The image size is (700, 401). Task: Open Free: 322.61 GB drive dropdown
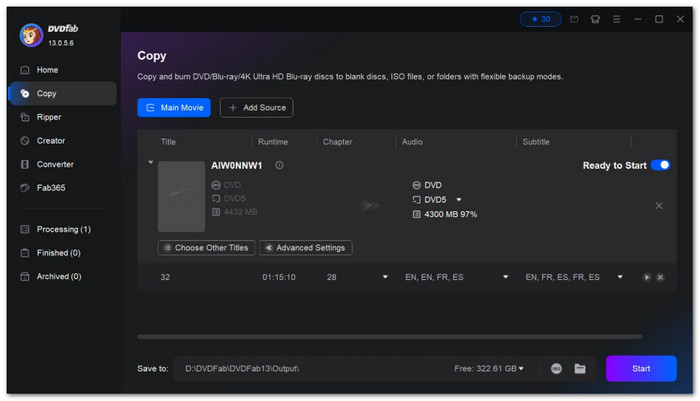[x=489, y=368]
